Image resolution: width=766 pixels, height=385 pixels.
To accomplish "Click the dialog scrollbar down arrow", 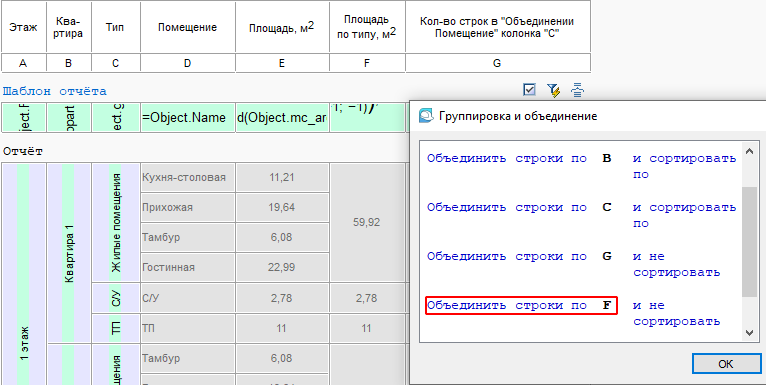I will click(x=750, y=333).
